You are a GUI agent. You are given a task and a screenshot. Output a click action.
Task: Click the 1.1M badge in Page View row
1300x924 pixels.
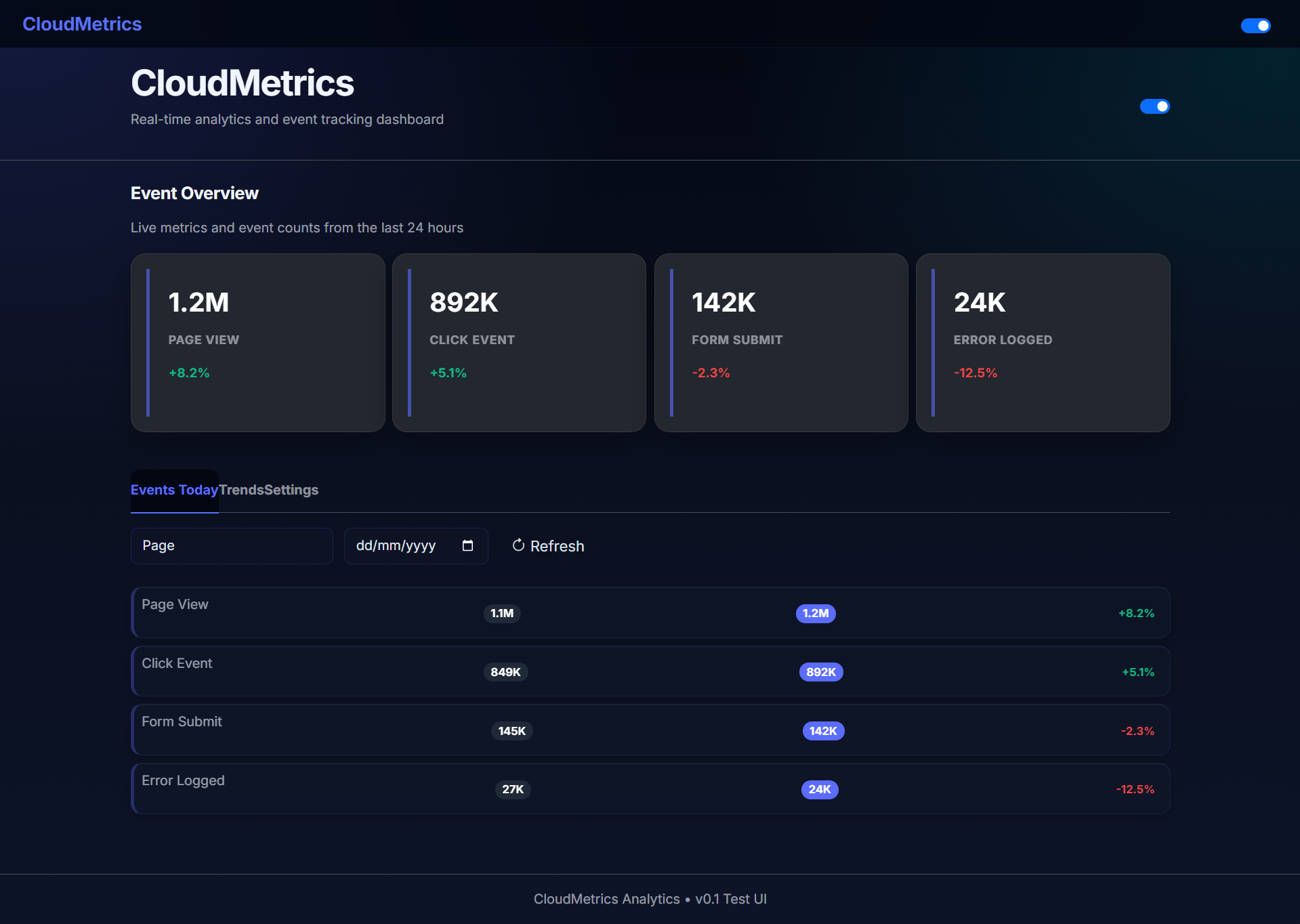(502, 613)
